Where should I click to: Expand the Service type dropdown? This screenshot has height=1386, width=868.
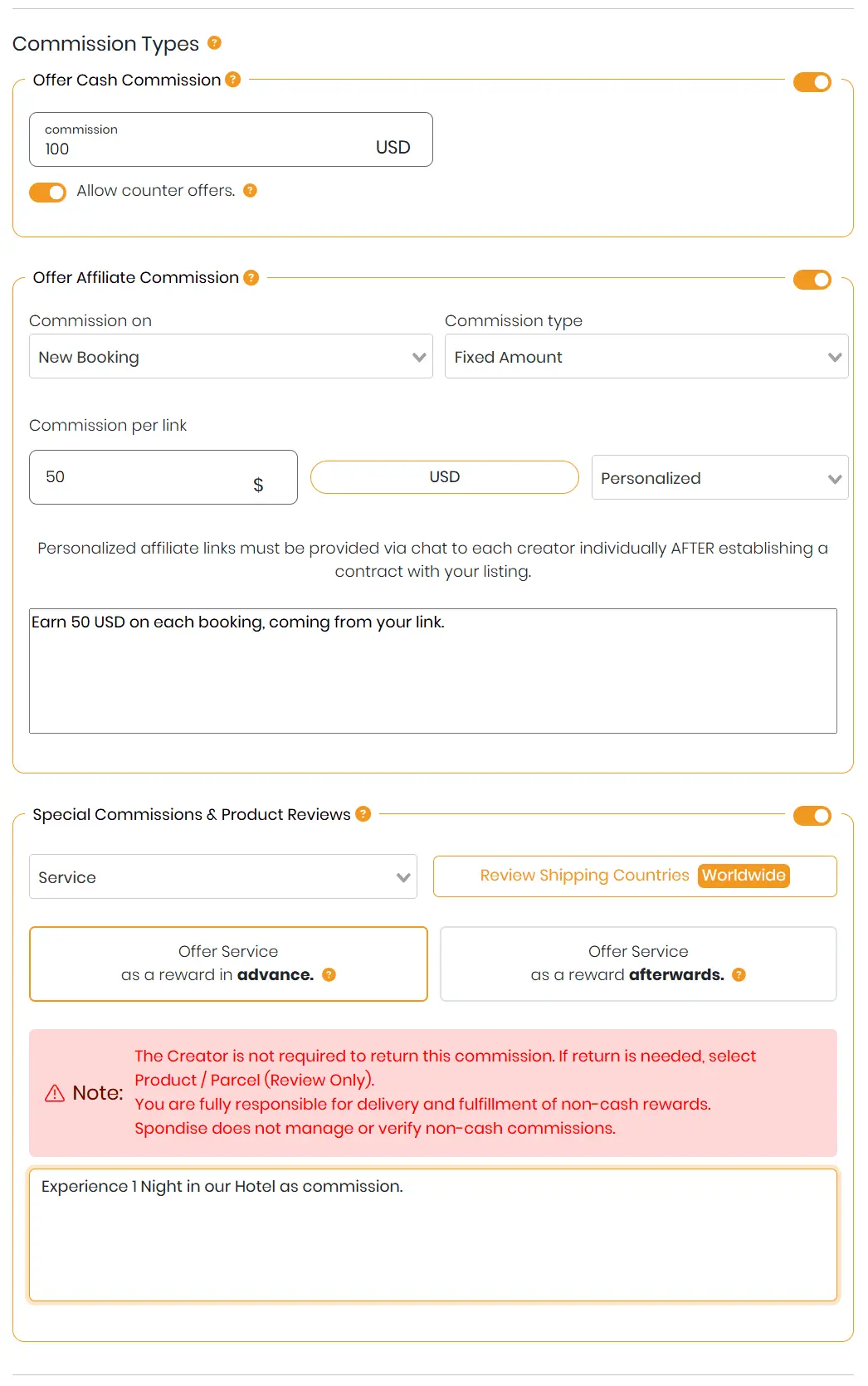[x=223, y=876]
